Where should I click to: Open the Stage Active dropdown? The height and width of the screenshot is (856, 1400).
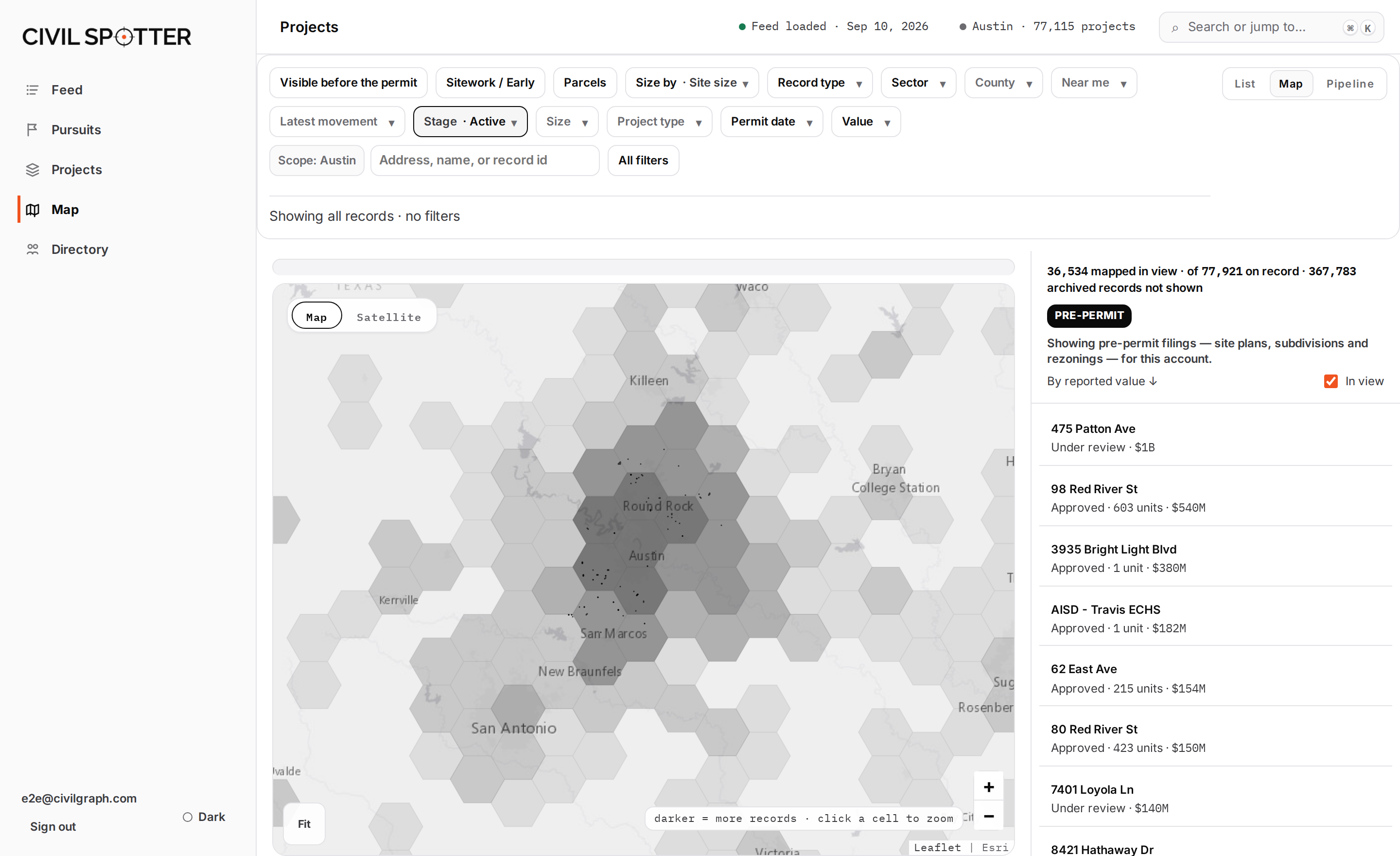[470, 122]
